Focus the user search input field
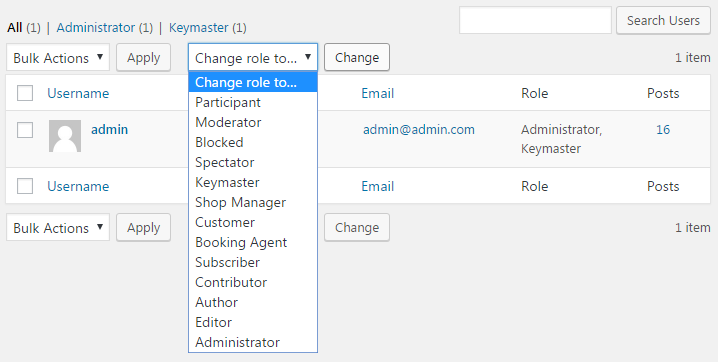 535,20
